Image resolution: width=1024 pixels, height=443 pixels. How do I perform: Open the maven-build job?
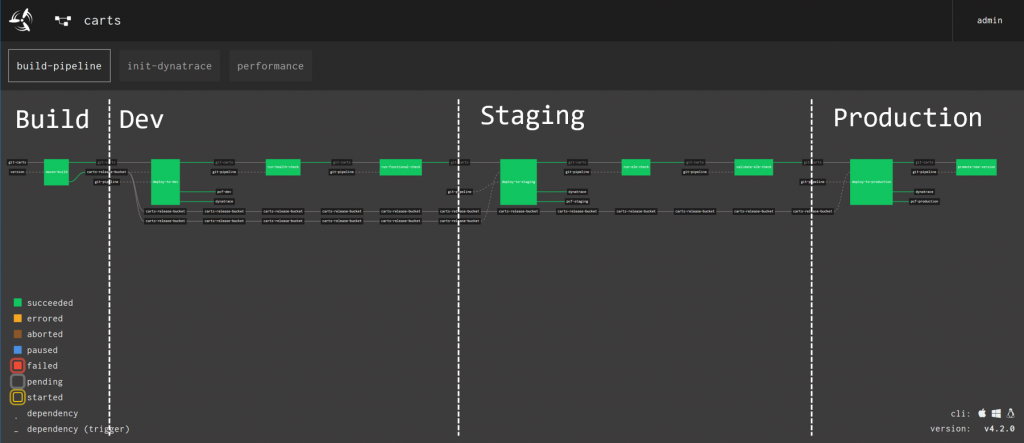pos(56,172)
